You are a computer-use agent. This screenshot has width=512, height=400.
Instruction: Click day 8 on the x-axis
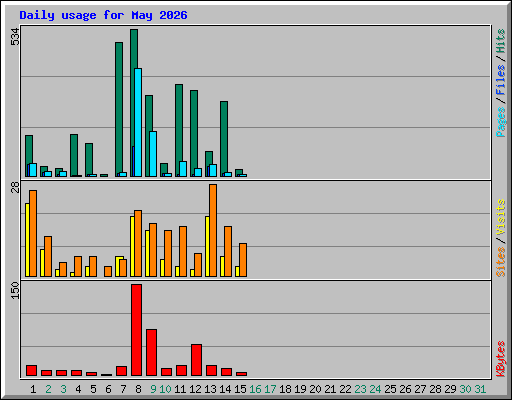pyautogui.click(x=138, y=389)
